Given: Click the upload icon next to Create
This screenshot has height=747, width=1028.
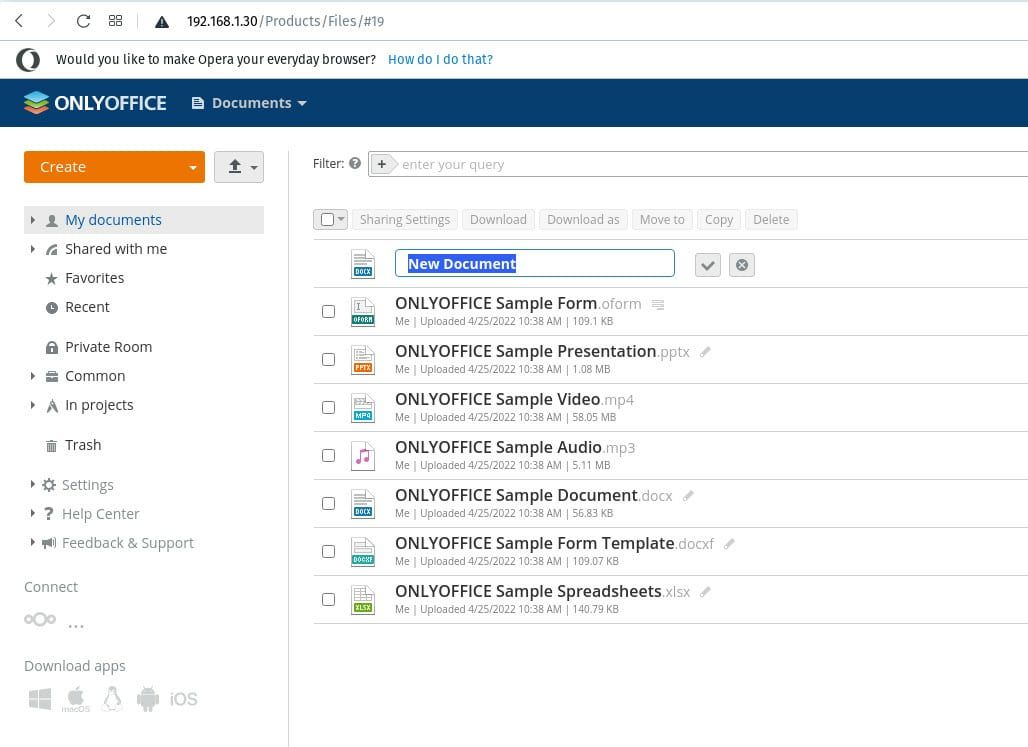Looking at the screenshot, I should 232,166.
